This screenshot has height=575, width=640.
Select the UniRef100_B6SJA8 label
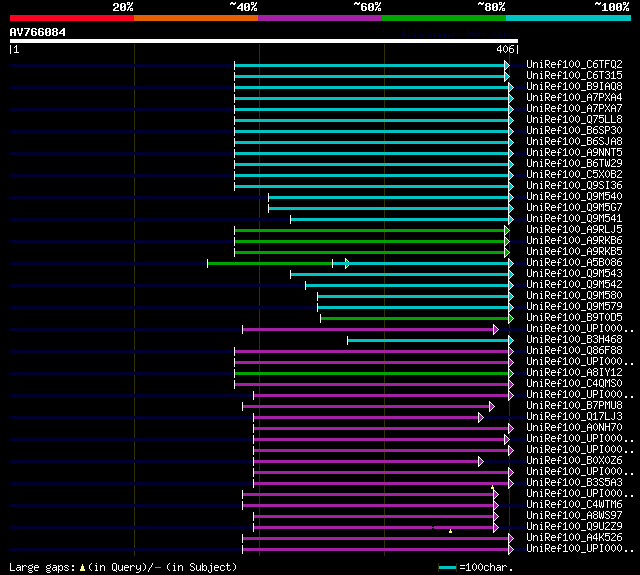pyautogui.click(x=574, y=142)
